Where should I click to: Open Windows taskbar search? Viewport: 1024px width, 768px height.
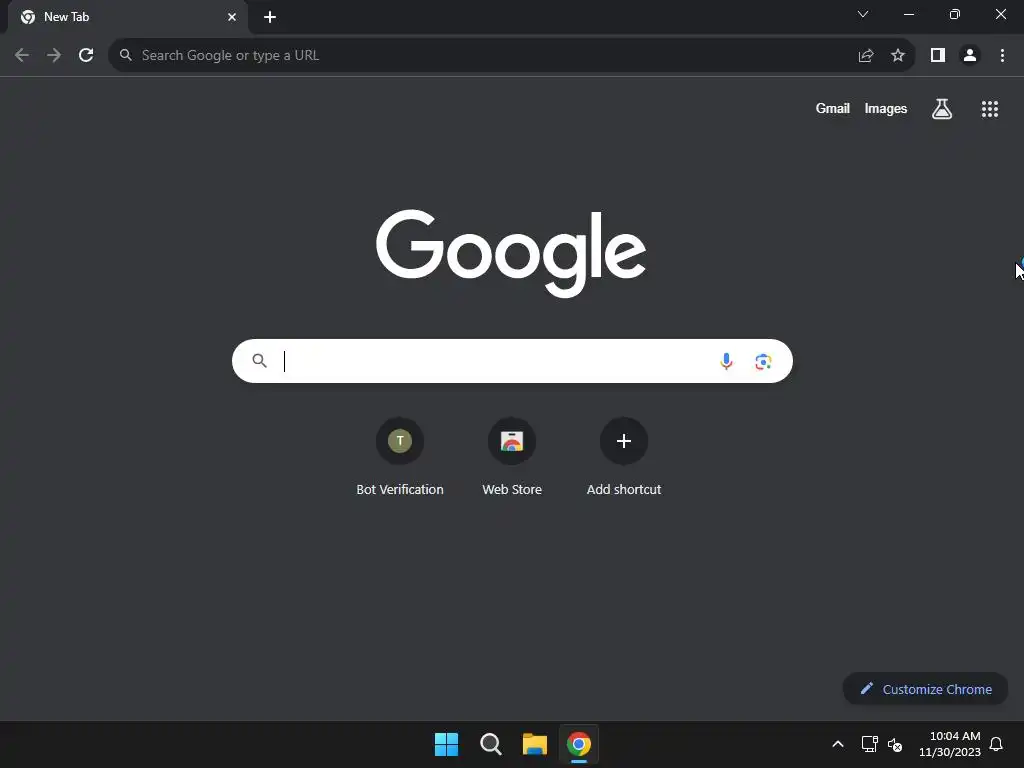490,744
